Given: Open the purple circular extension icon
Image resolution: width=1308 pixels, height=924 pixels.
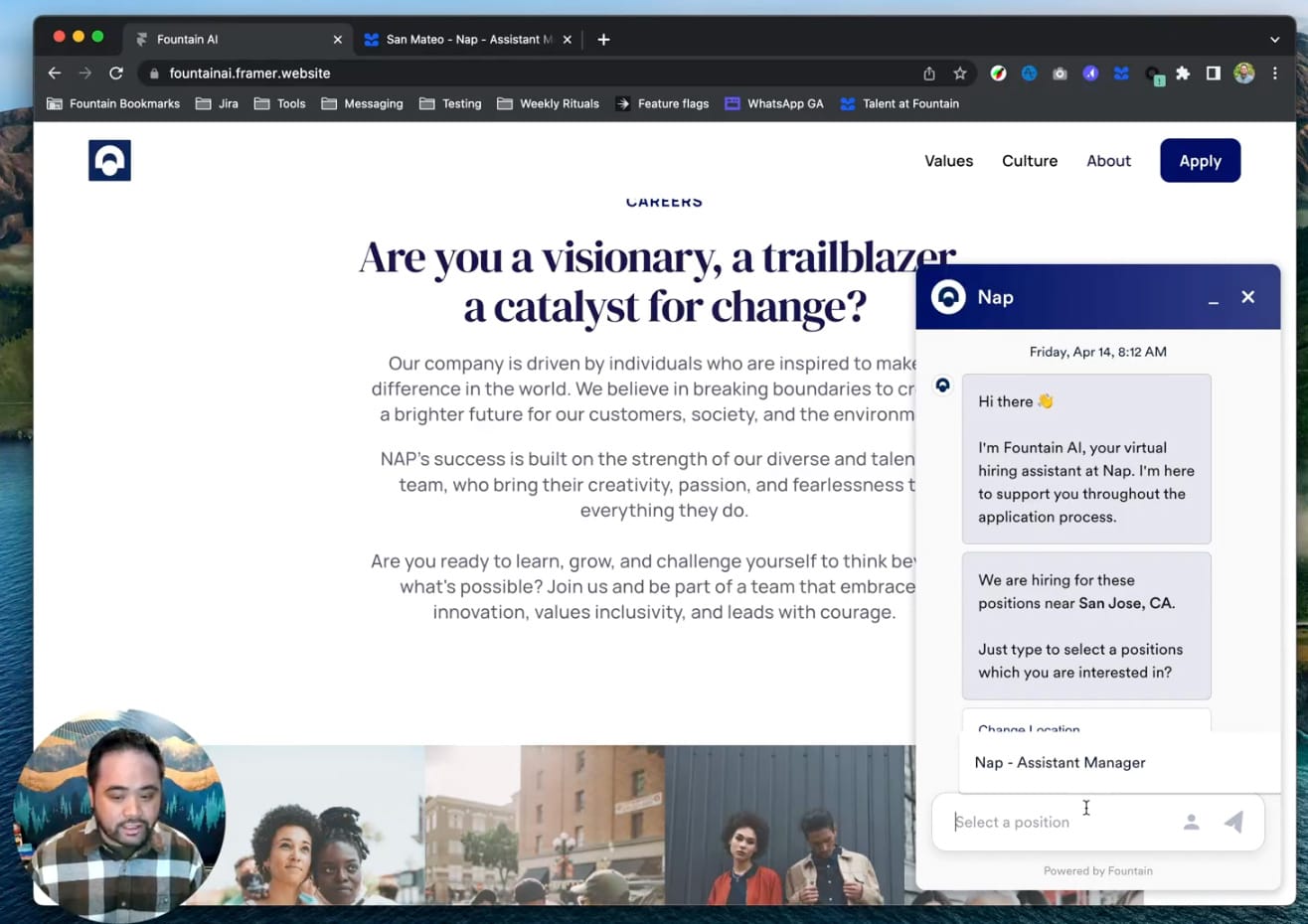Looking at the screenshot, I should tap(1091, 74).
